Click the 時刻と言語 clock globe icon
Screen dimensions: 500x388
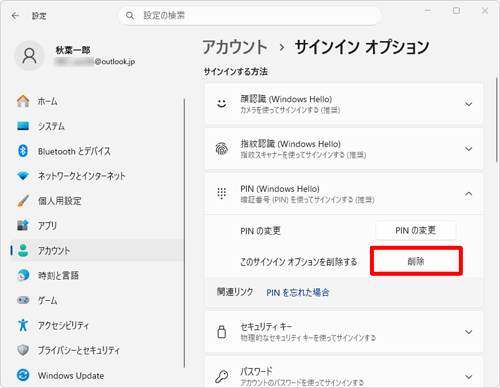[23, 275]
